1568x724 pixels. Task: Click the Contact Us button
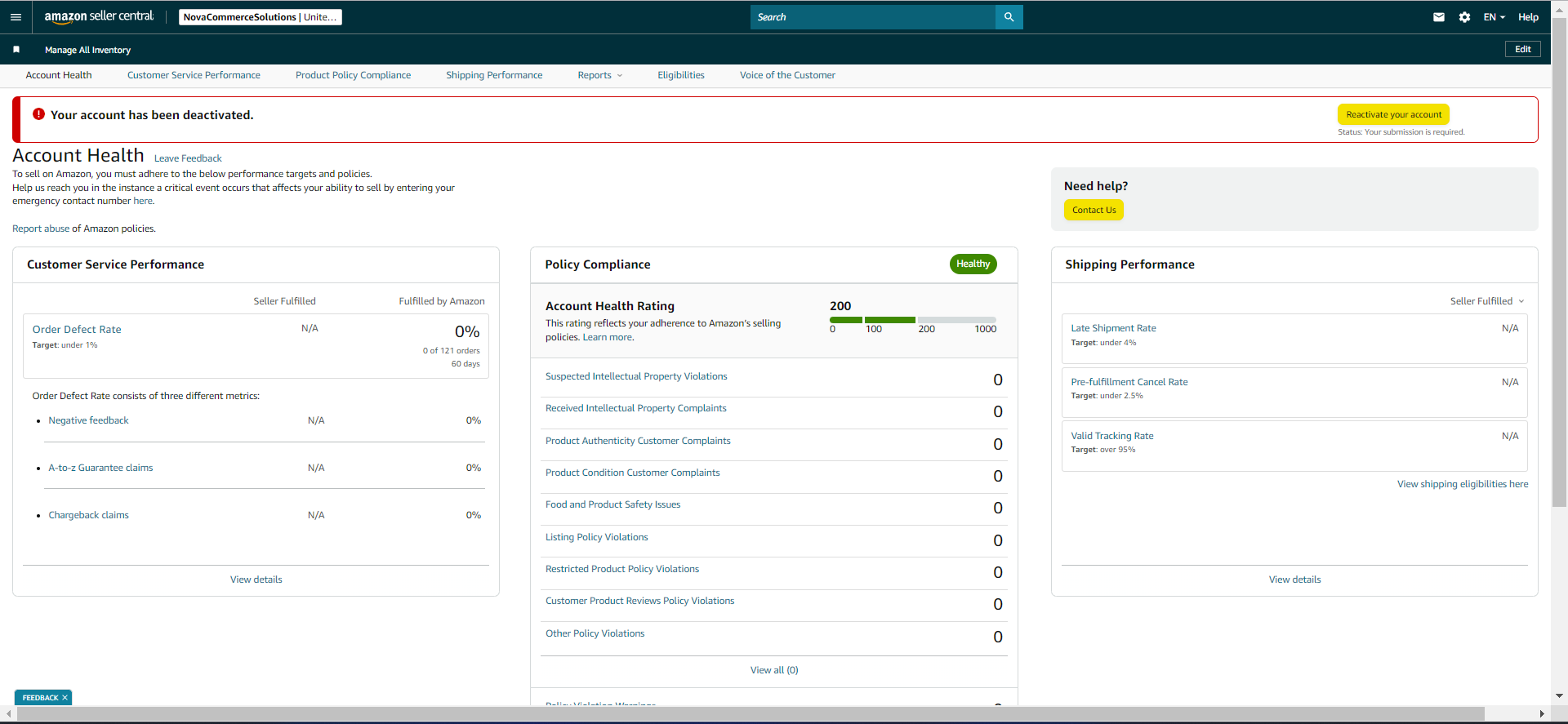[1094, 210]
